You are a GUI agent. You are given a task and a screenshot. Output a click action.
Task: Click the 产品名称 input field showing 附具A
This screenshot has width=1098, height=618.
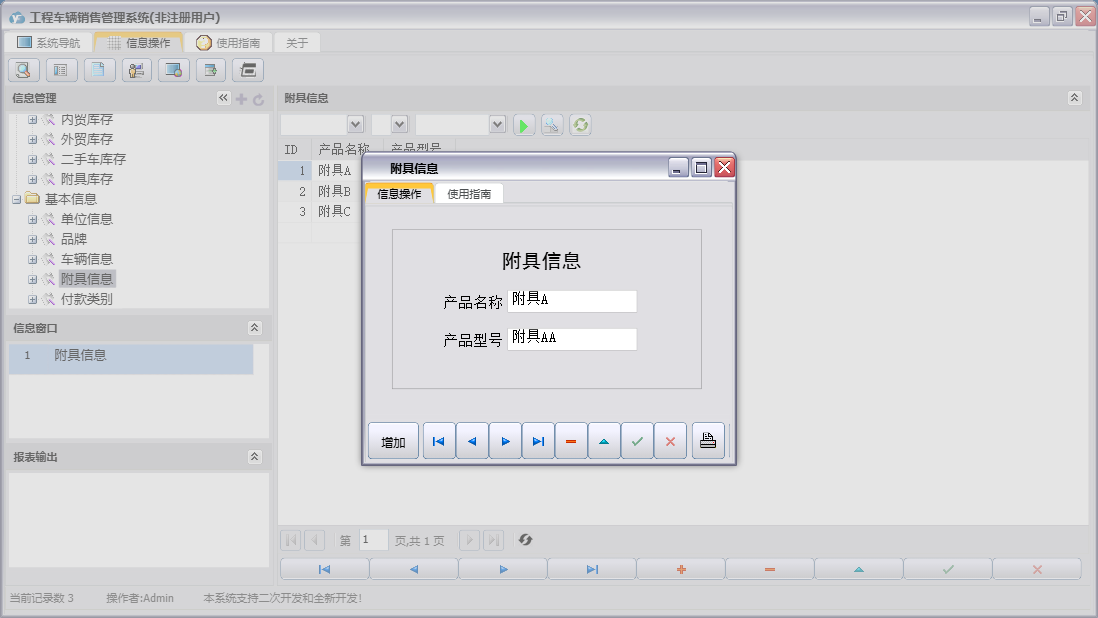click(572, 300)
